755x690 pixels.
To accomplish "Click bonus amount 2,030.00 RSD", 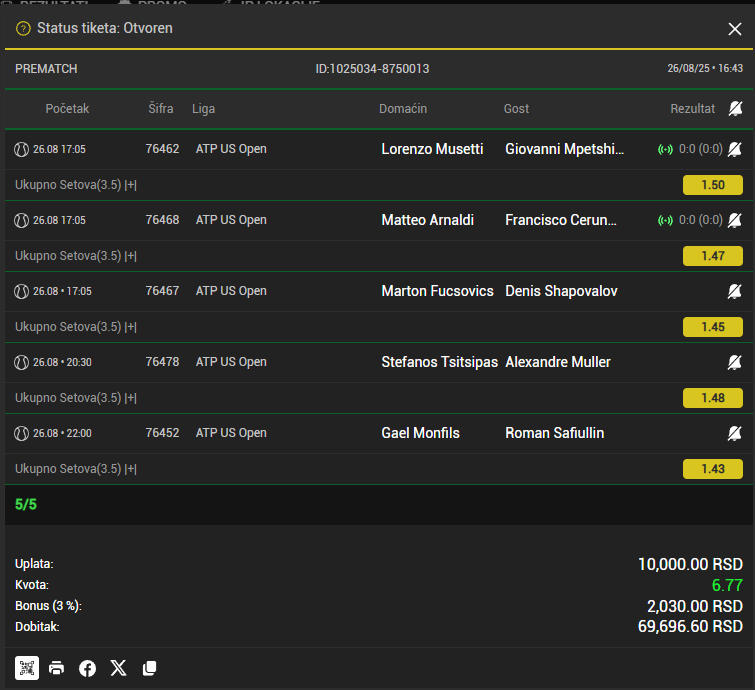I will pyautogui.click(x=695, y=606).
